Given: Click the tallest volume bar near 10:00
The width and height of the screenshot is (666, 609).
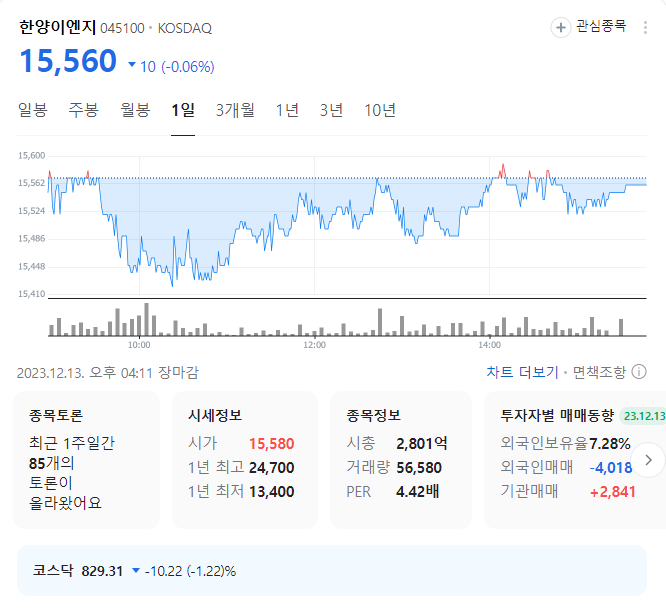Looking at the screenshot, I should coord(147,319).
